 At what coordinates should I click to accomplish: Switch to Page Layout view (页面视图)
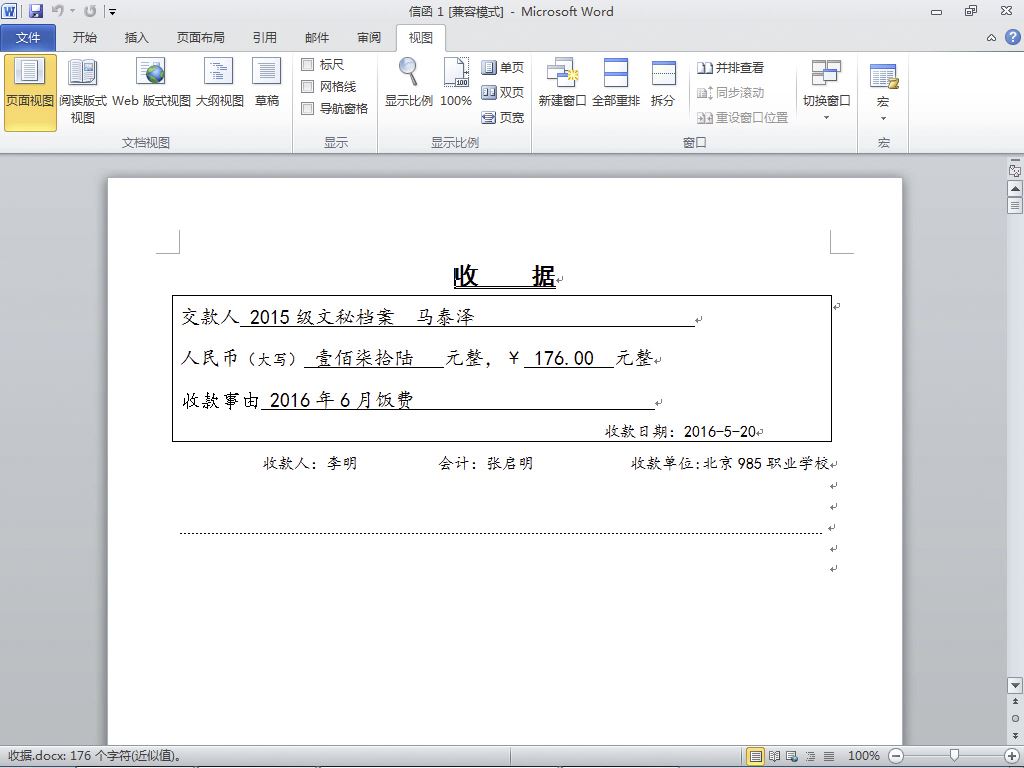tap(30, 92)
